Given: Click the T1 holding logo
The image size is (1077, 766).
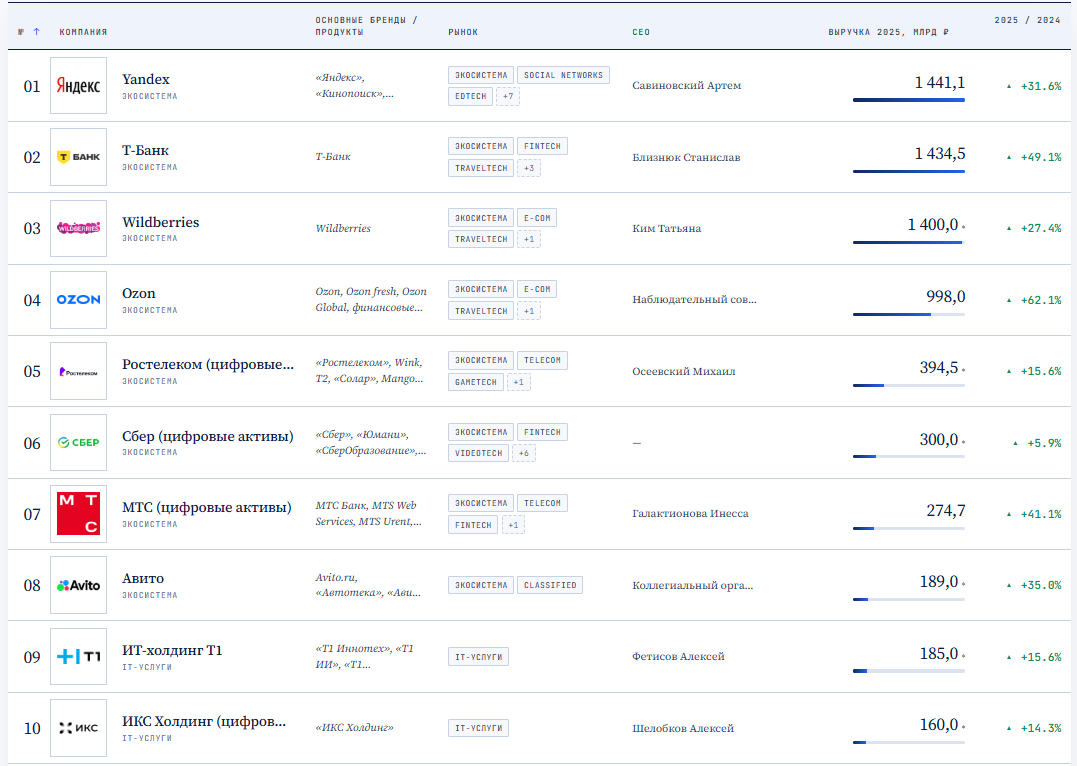Looking at the screenshot, I should 78,657.
